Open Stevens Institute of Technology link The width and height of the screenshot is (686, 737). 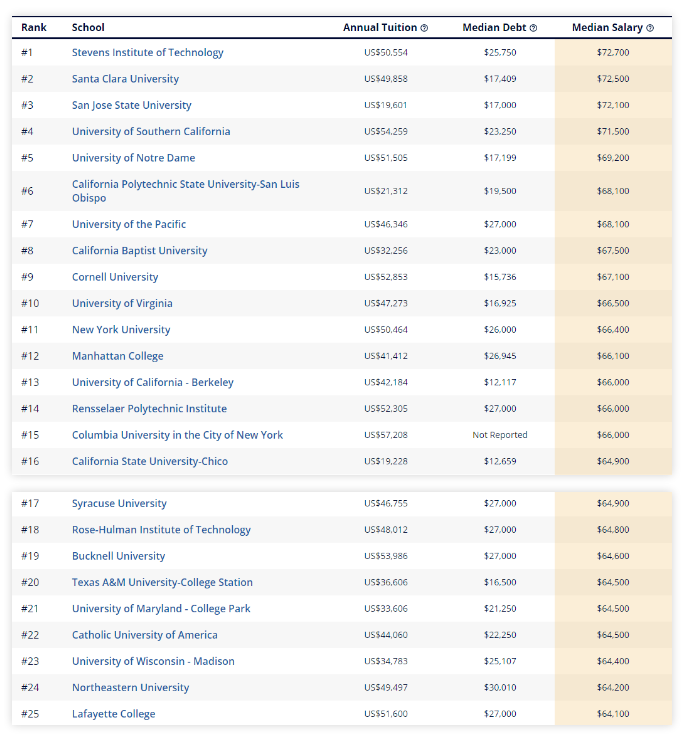(x=148, y=52)
